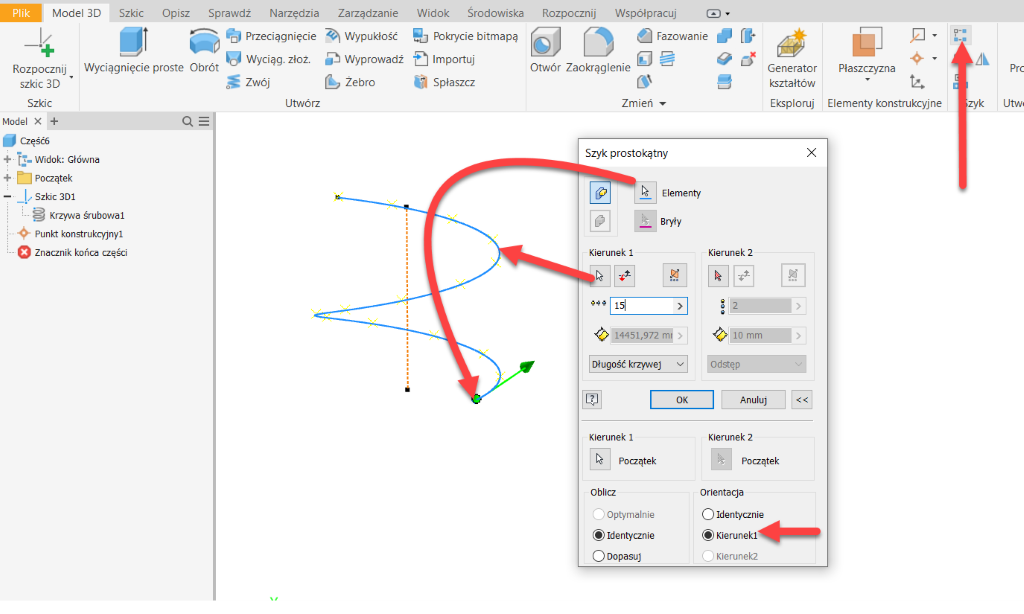This screenshot has width=1024, height=614.
Task: Open the Zmień panel dropdown arrow
Action: tap(662, 104)
